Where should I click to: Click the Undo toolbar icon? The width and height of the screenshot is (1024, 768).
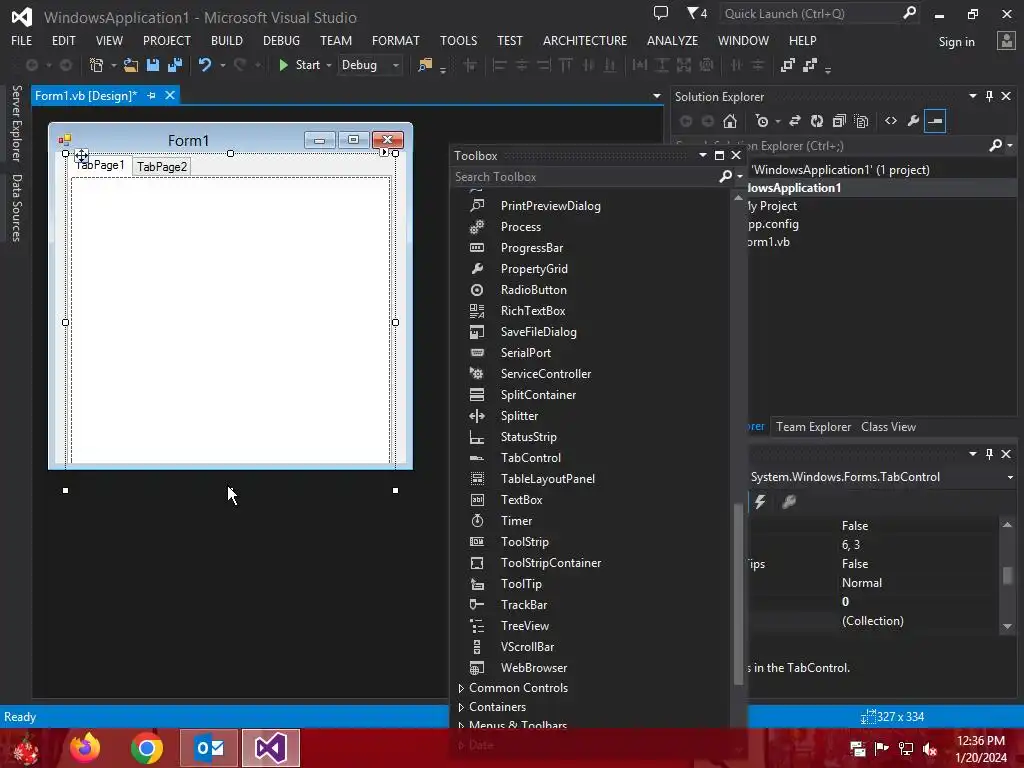tap(205, 65)
